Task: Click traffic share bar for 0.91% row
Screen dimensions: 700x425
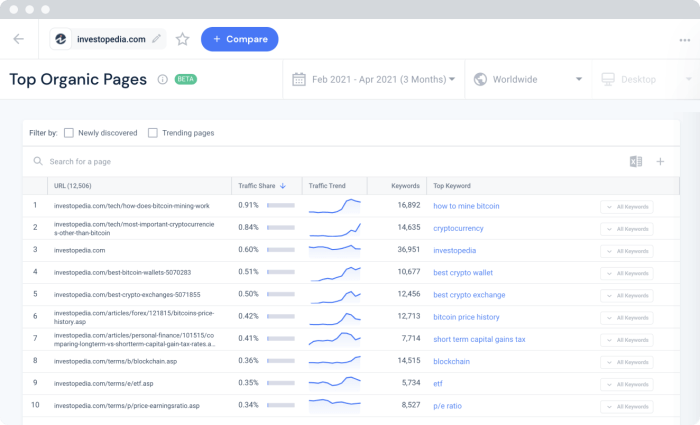Action: (x=281, y=205)
